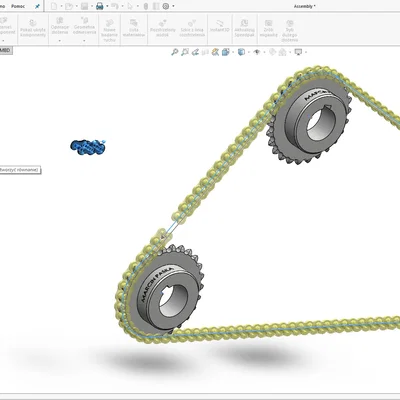Expand the Hide/Show Items dropdown arrow

264,52
